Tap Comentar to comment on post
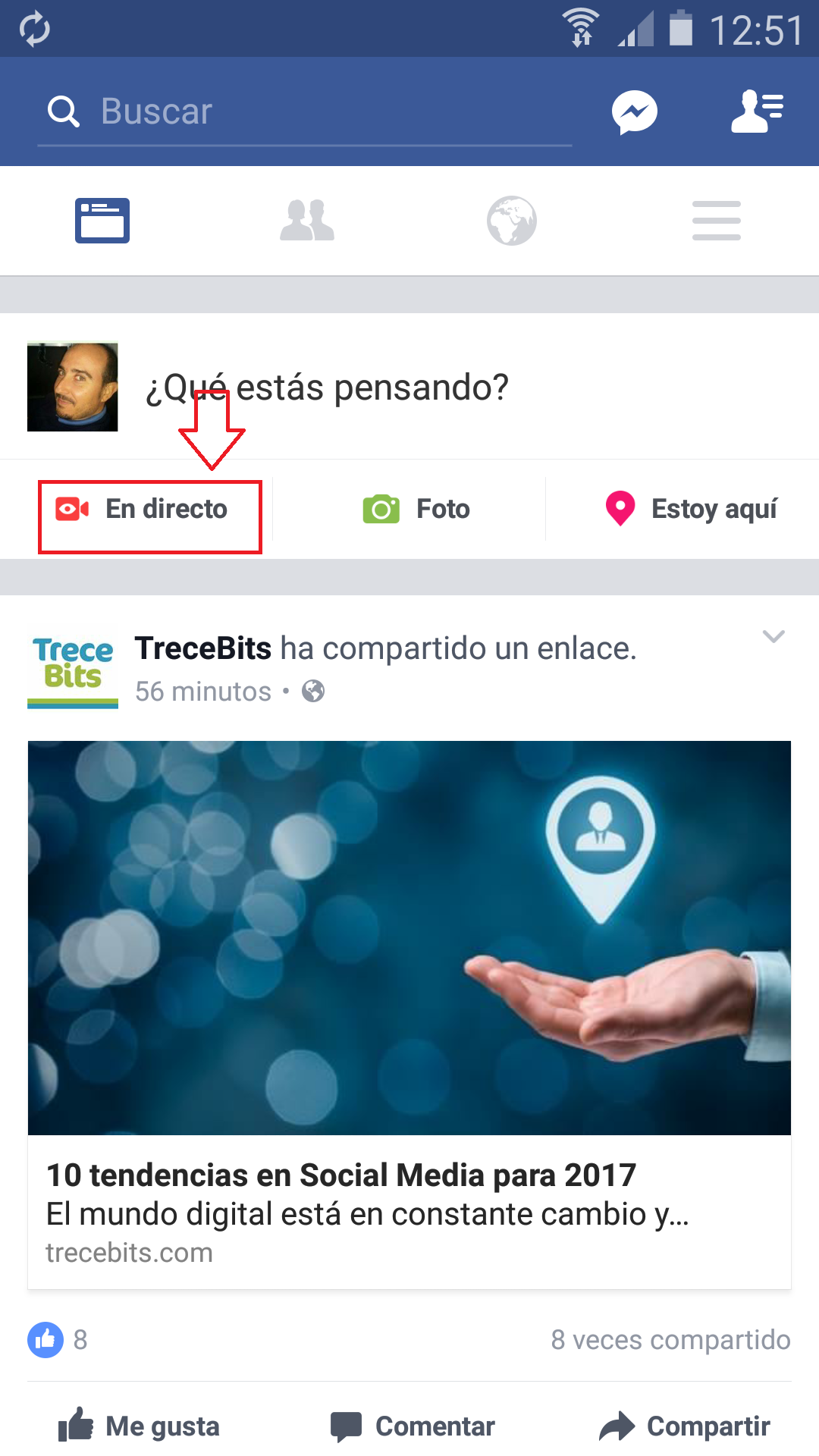This screenshot has width=819, height=1456. point(413,1426)
